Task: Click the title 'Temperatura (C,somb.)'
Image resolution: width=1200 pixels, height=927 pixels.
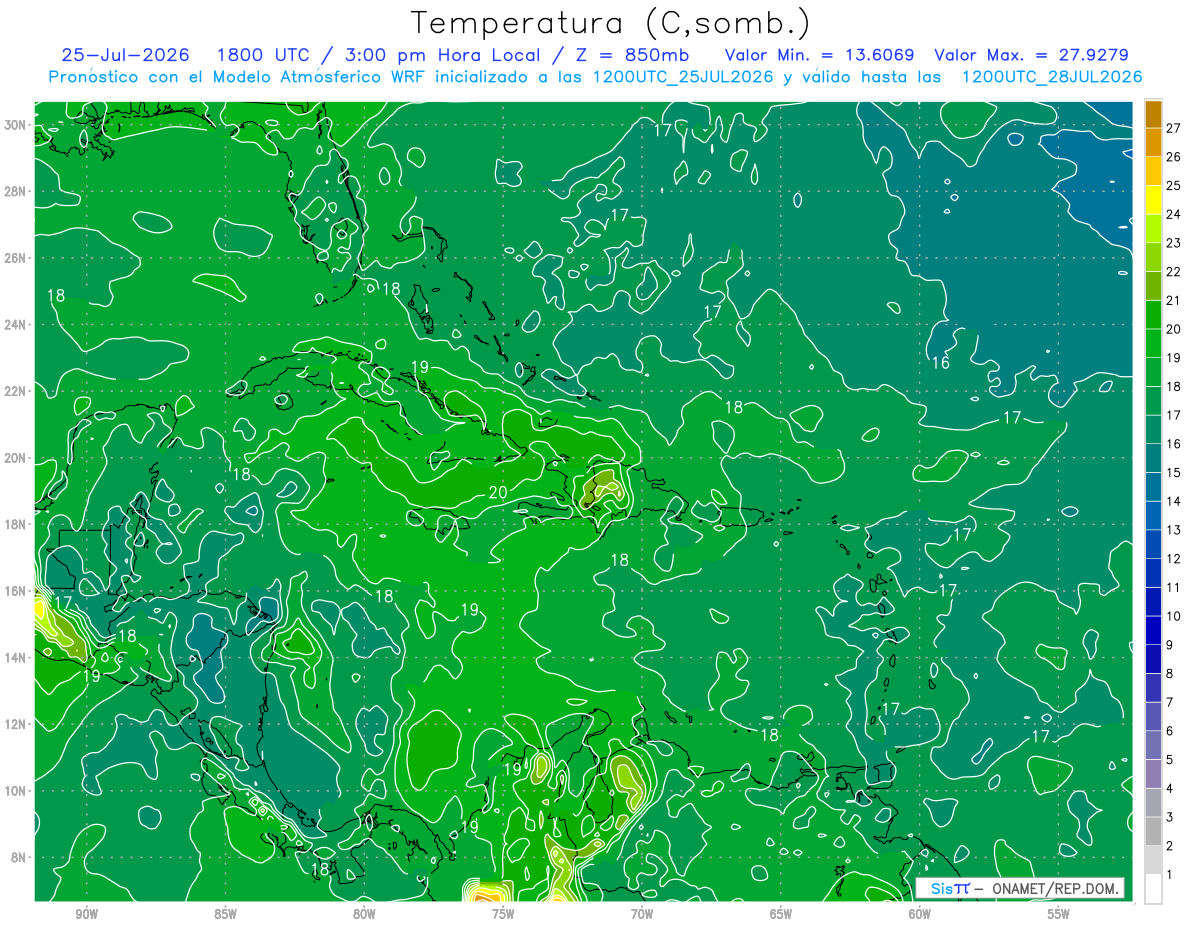Action: [611, 22]
